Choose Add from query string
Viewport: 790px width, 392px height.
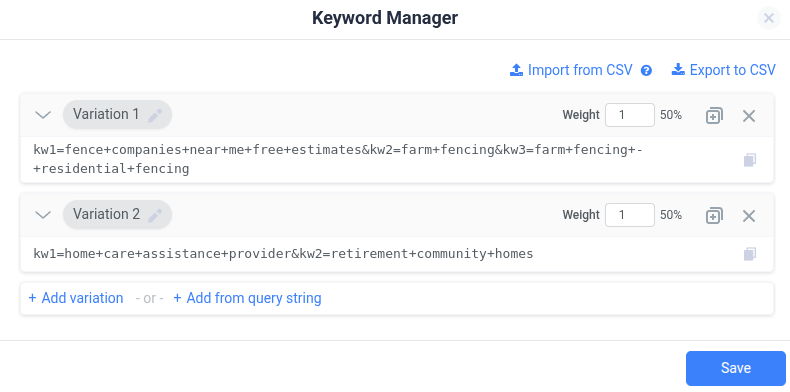click(x=247, y=298)
